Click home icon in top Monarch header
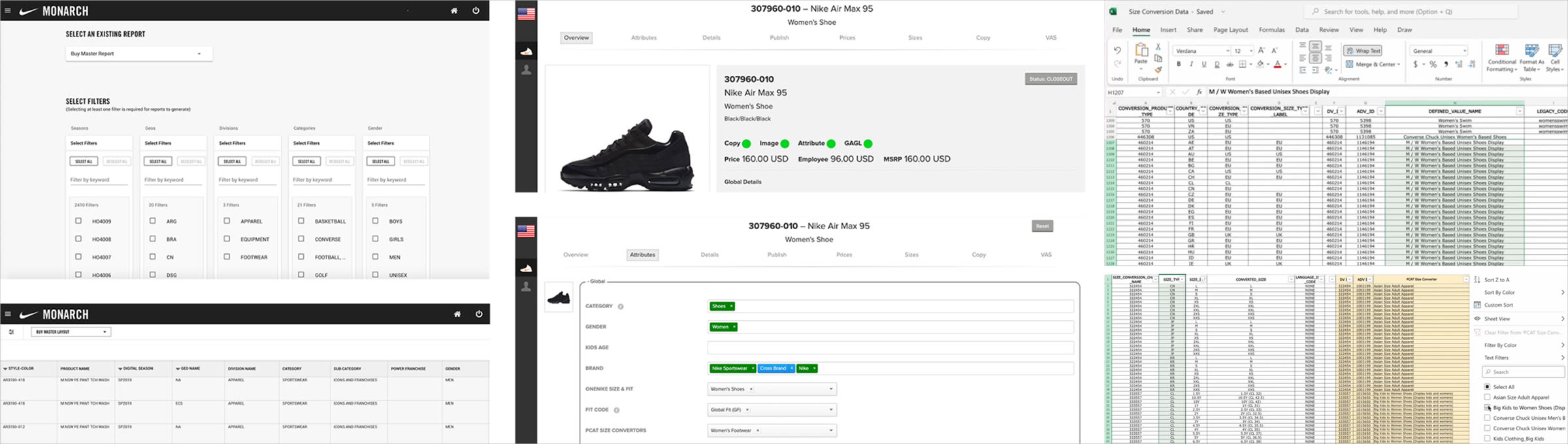 click(x=454, y=11)
